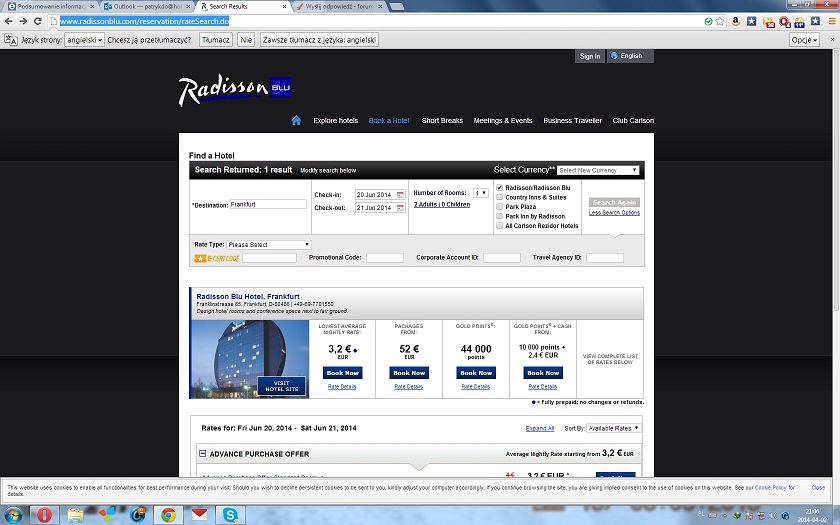Open Skype from the taskbar

[230, 515]
